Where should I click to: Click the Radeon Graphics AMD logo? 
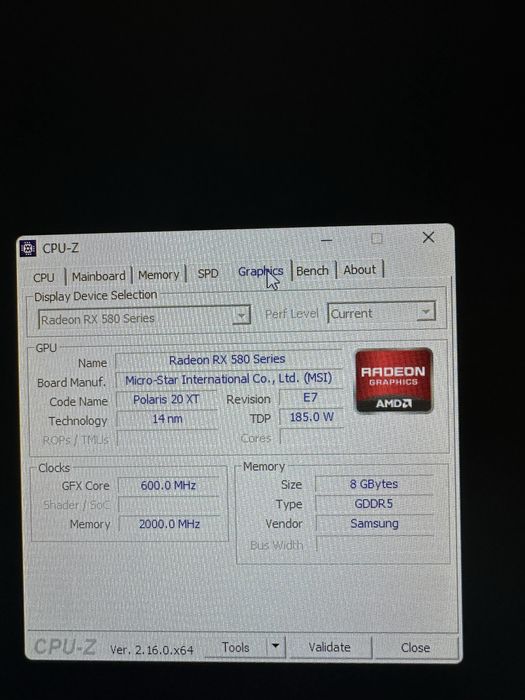(x=394, y=381)
